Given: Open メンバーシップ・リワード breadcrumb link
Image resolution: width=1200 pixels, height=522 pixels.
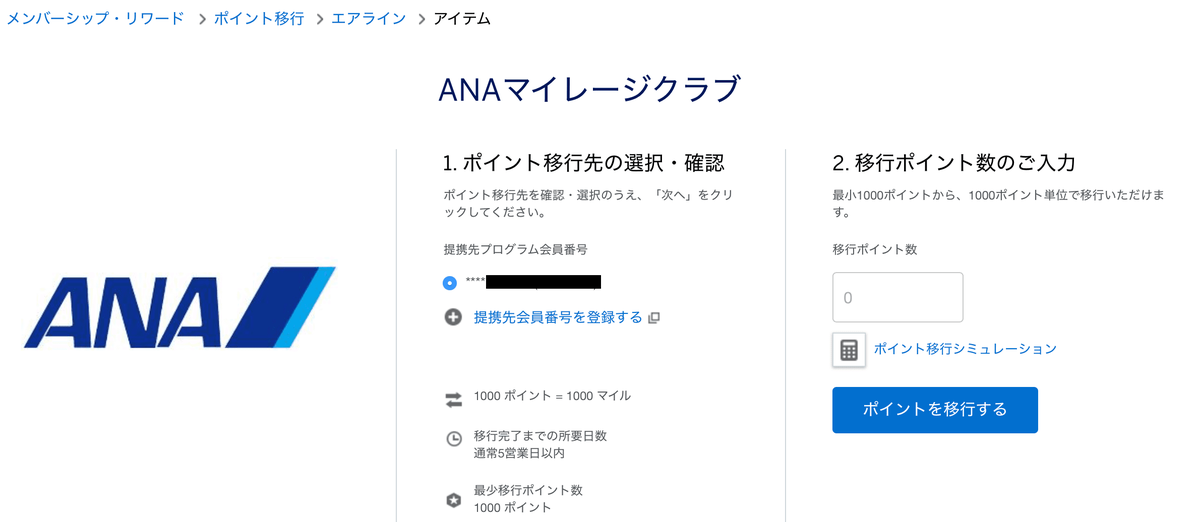Looking at the screenshot, I should click(96, 18).
